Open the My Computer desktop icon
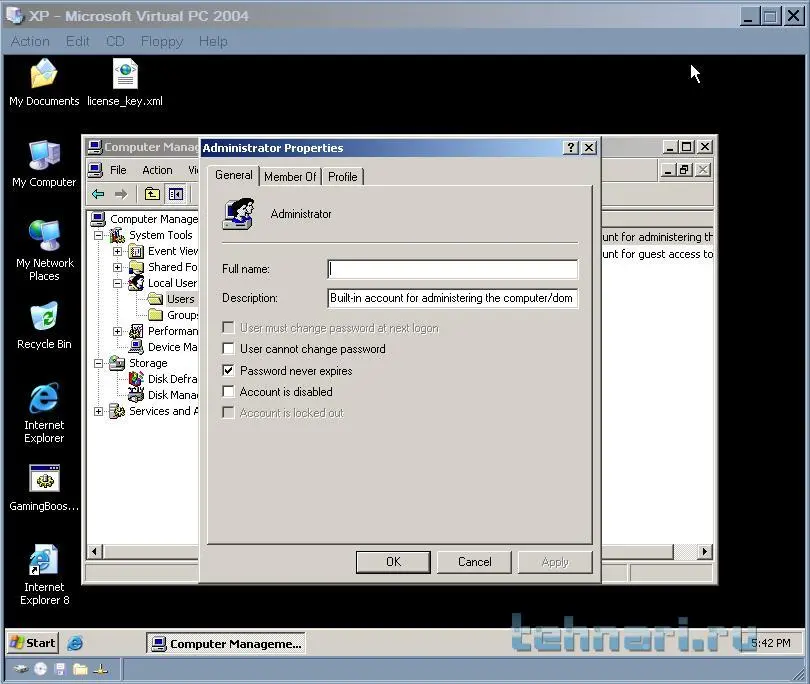810x684 pixels. 44,164
